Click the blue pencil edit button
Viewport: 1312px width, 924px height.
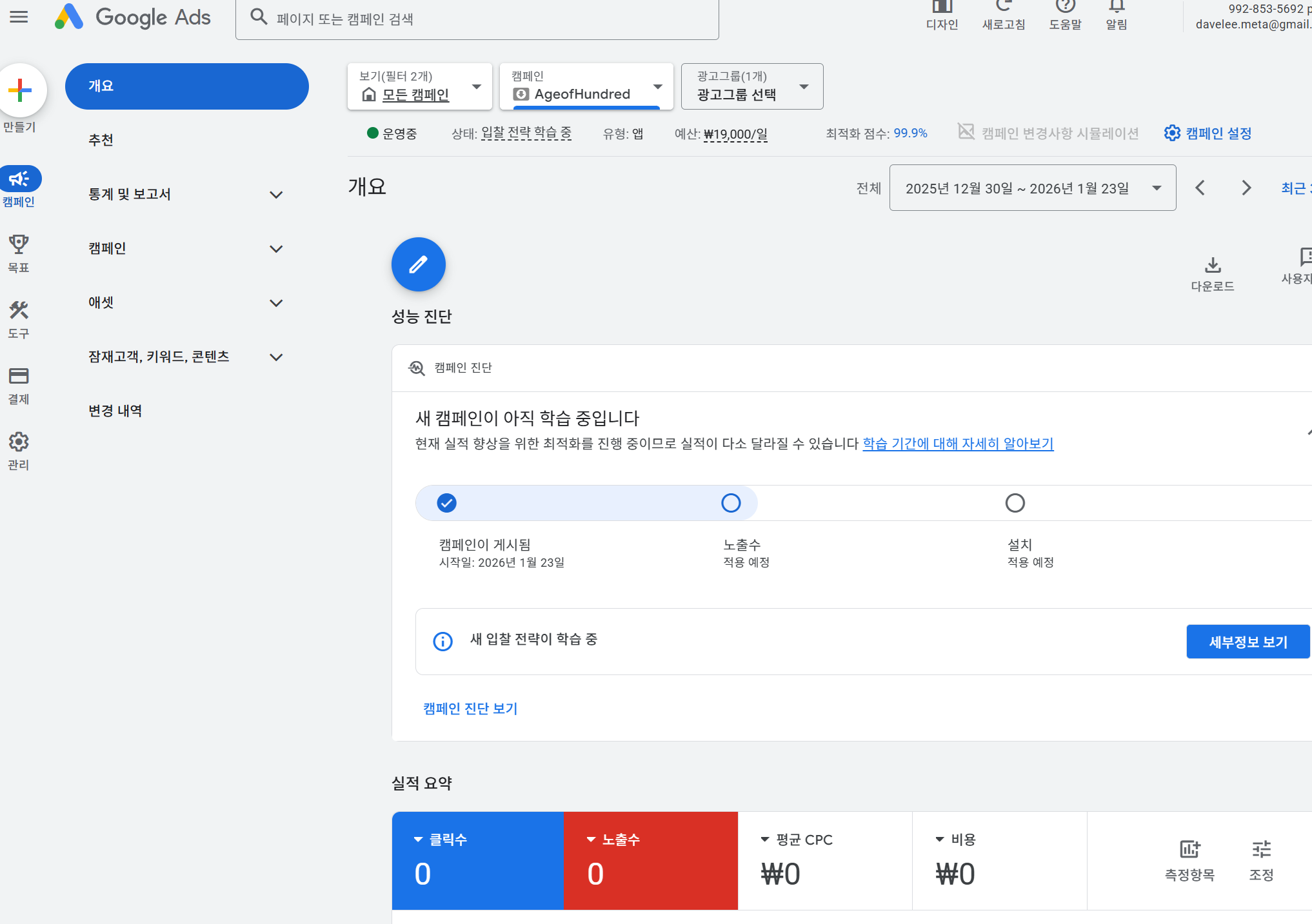418,264
